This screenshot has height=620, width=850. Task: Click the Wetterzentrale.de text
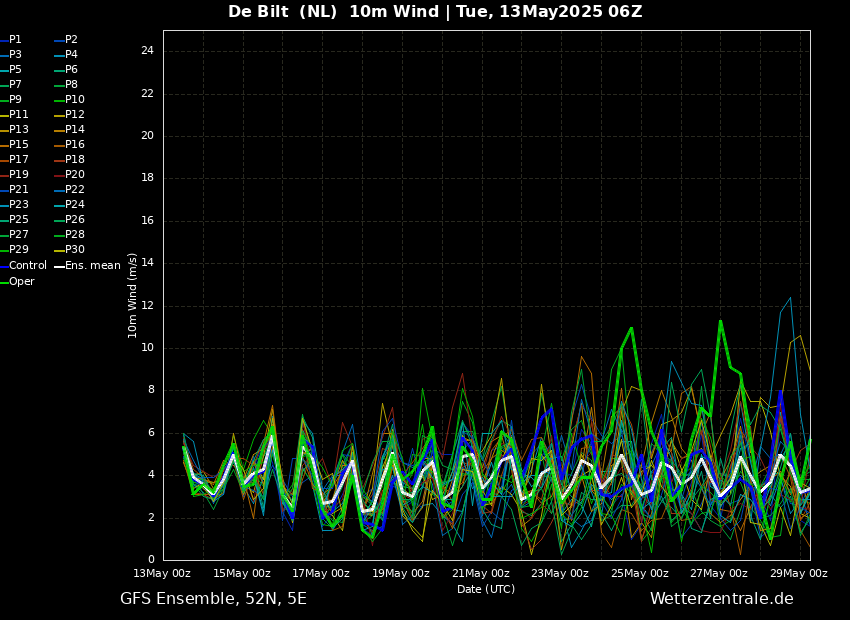[x=721, y=599]
